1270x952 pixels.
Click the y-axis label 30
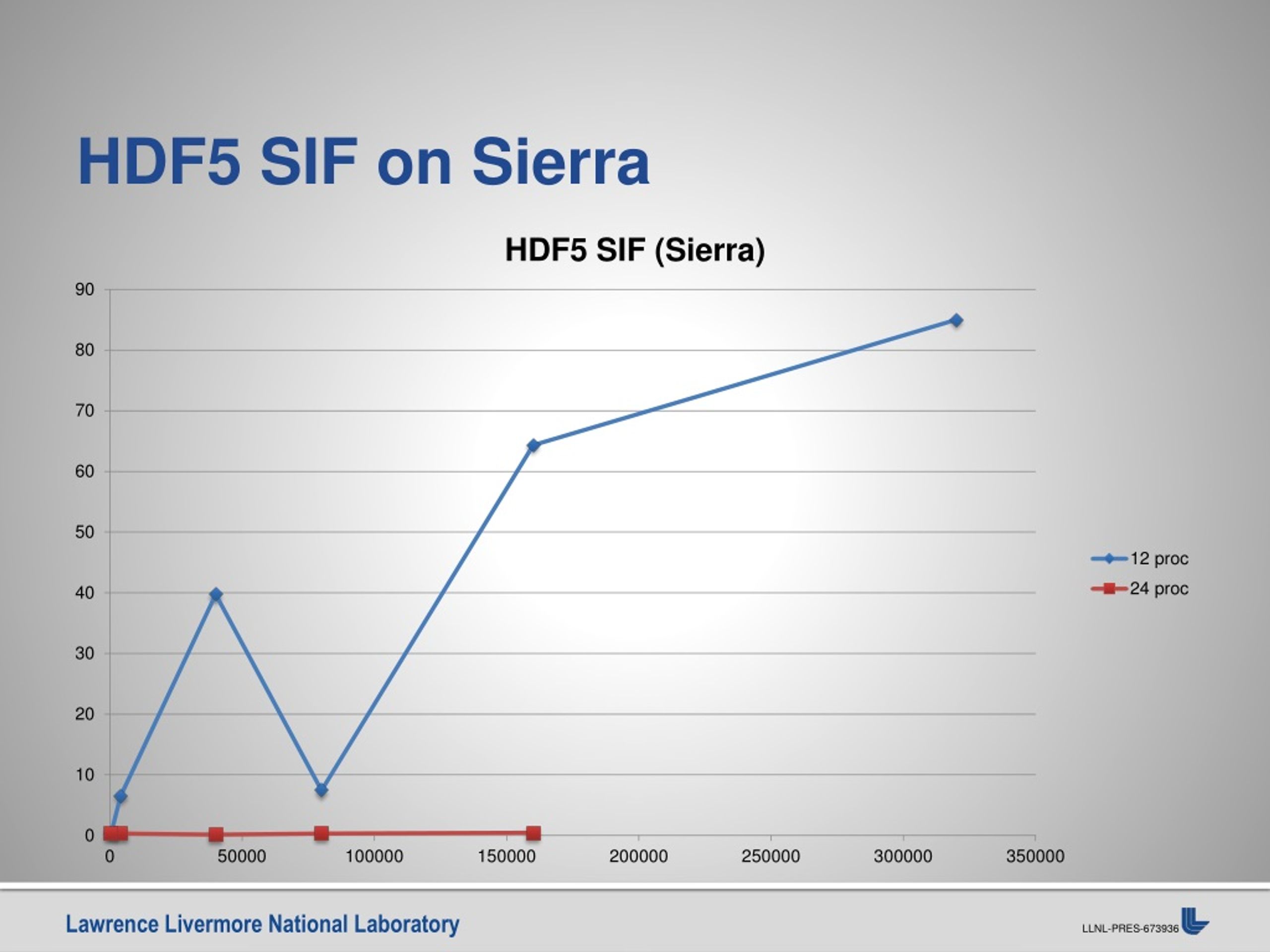(x=84, y=654)
